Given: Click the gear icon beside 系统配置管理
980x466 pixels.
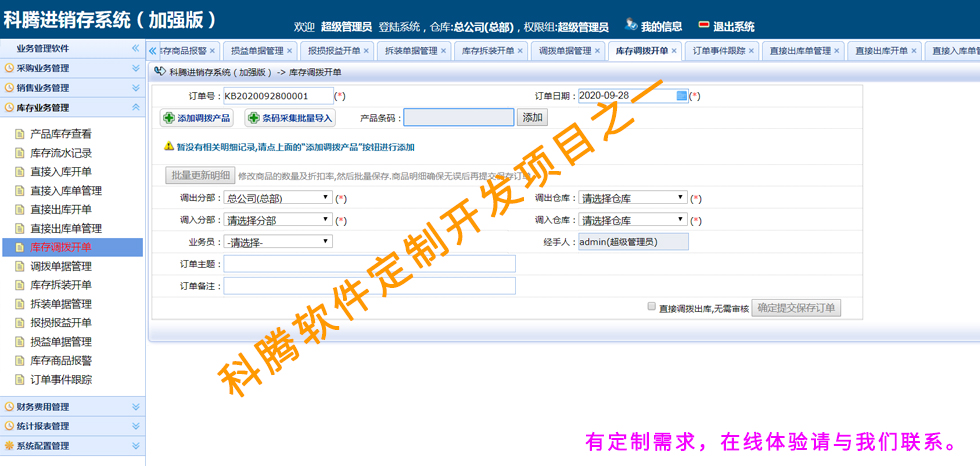Looking at the screenshot, I should click(9, 446).
